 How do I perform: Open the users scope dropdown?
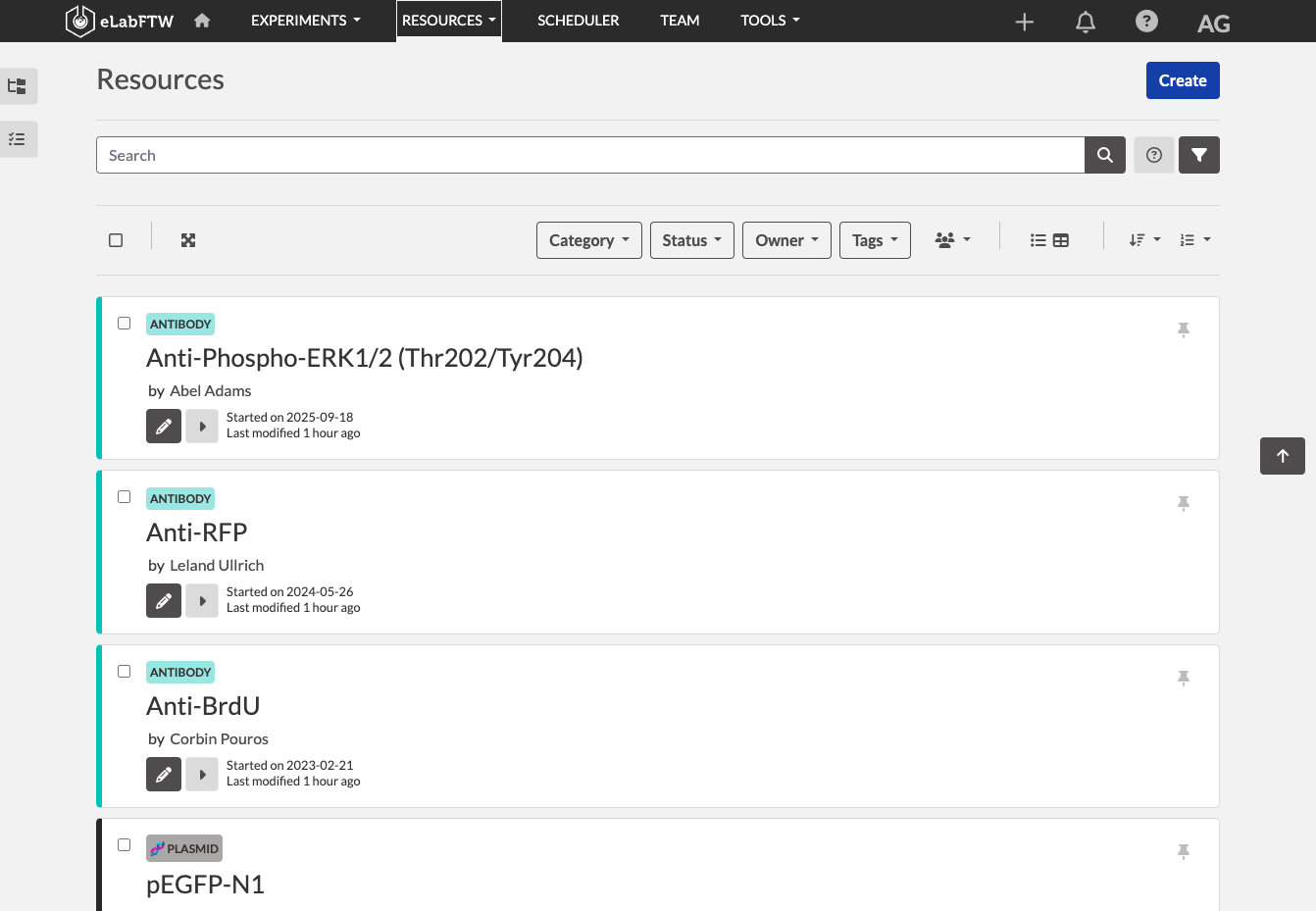[x=953, y=240]
